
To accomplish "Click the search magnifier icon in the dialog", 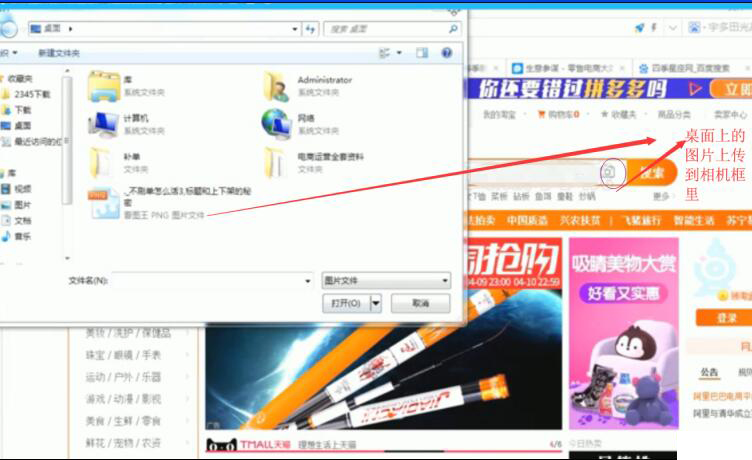I will click(x=452, y=29).
